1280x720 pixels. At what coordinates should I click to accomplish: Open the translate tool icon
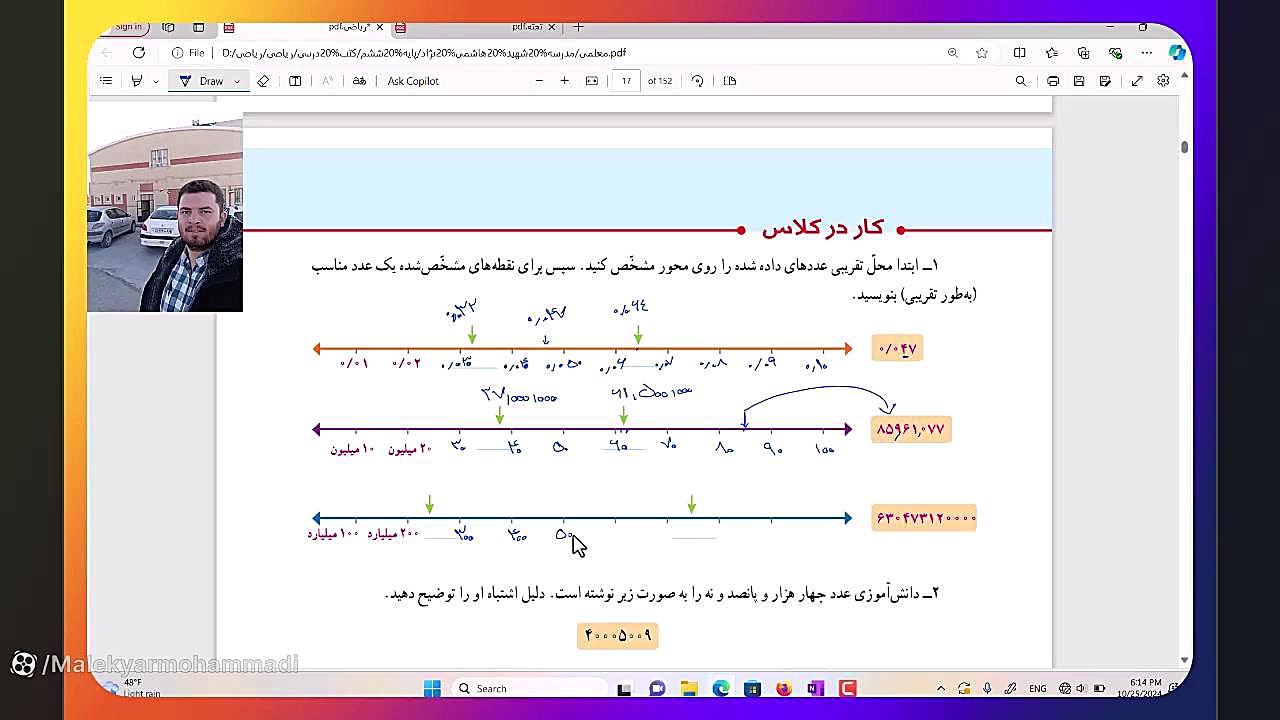click(x=360, y=81)
